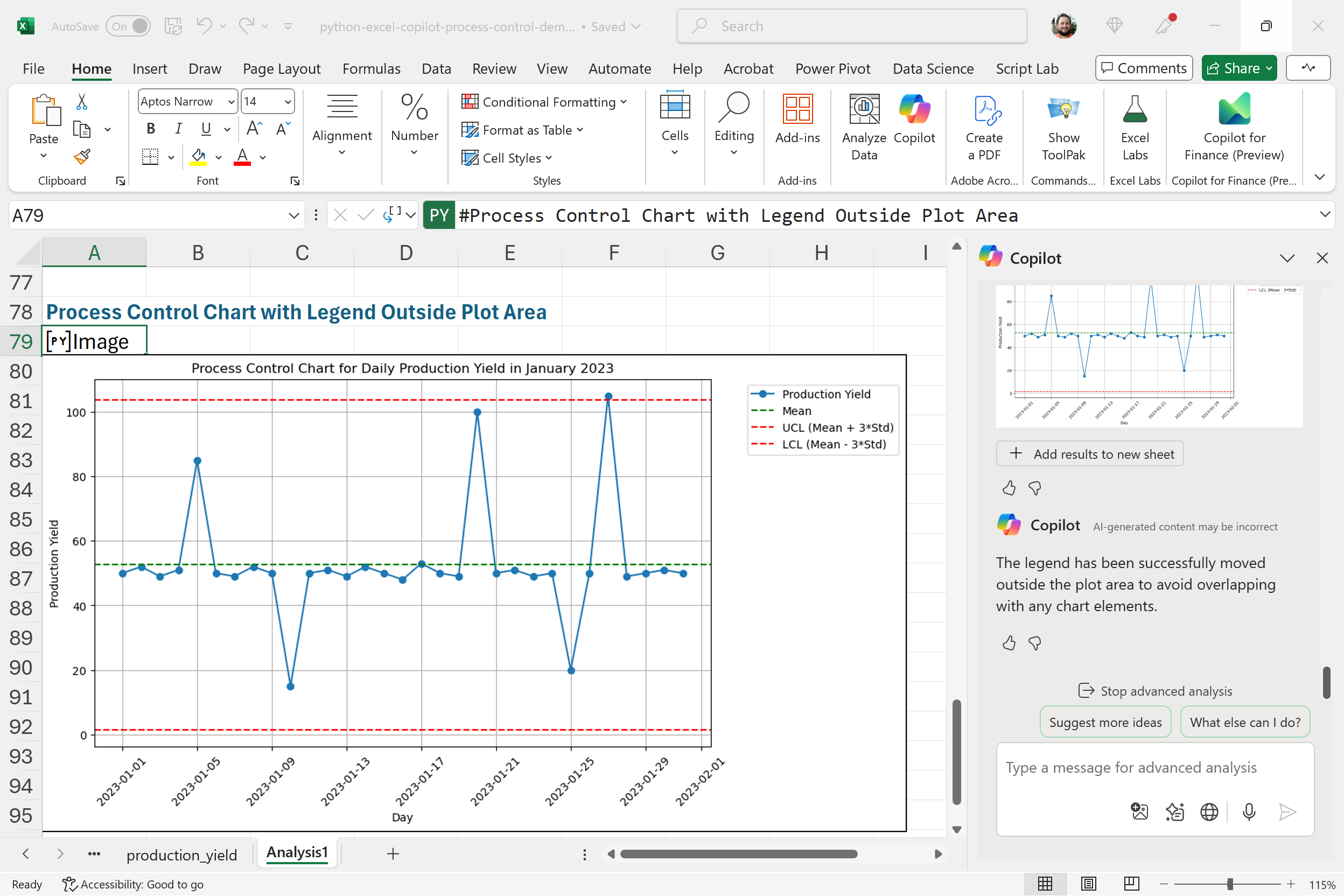Launch Excel Labs add-in
Screen dimensions: 1344x896
(1135, 127)
